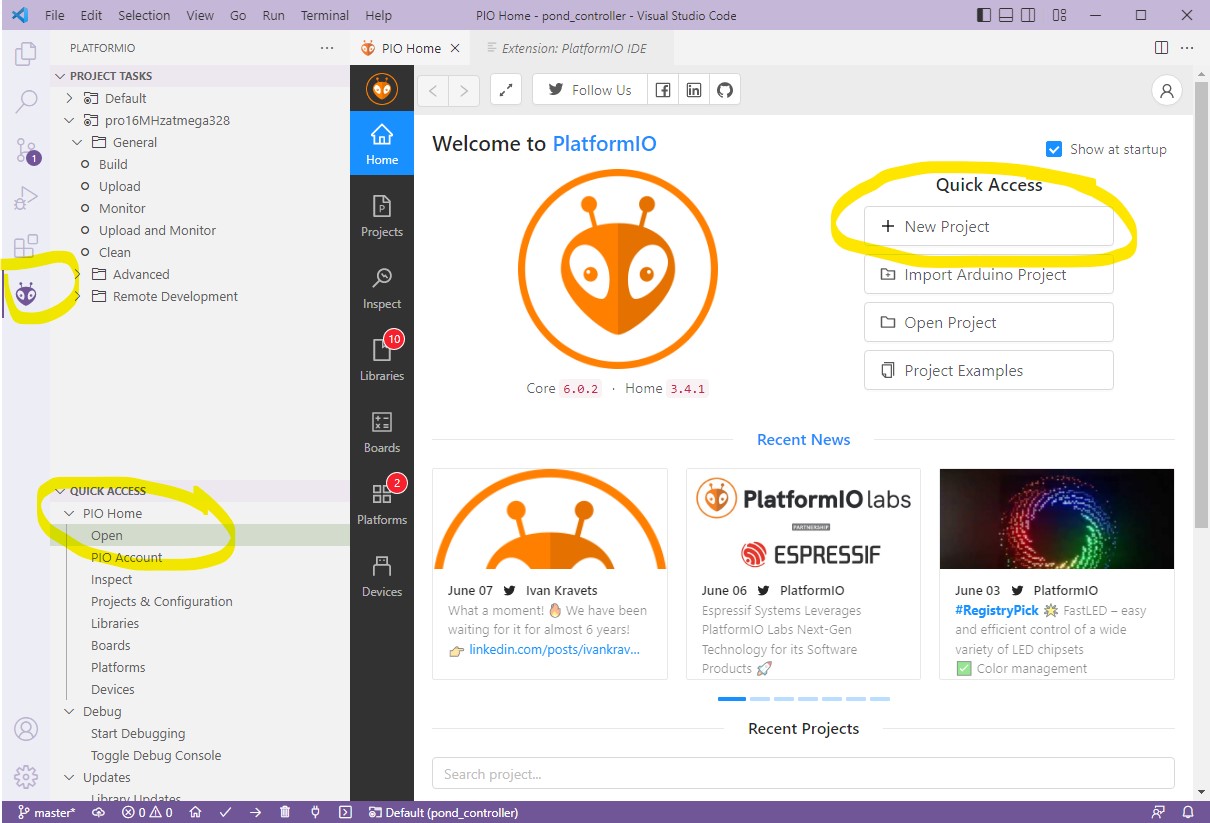
Task: Uncheck the Show at startup checkbox
Action: coord(1054,149)
